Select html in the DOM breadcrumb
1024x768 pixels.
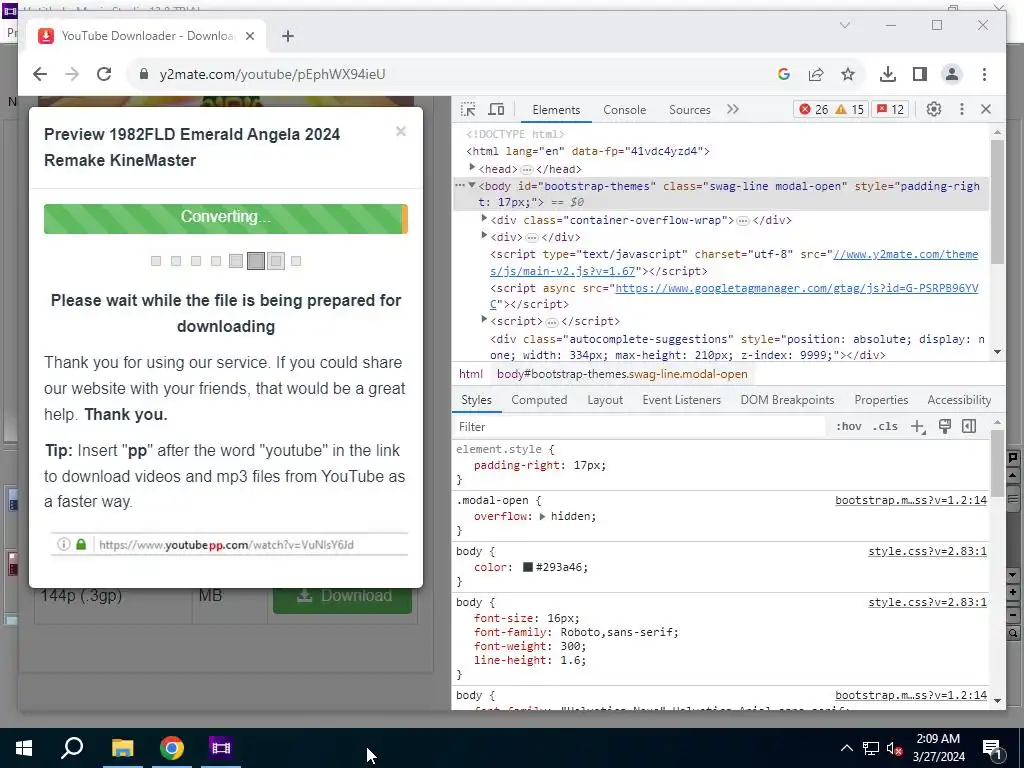[471, 374]
